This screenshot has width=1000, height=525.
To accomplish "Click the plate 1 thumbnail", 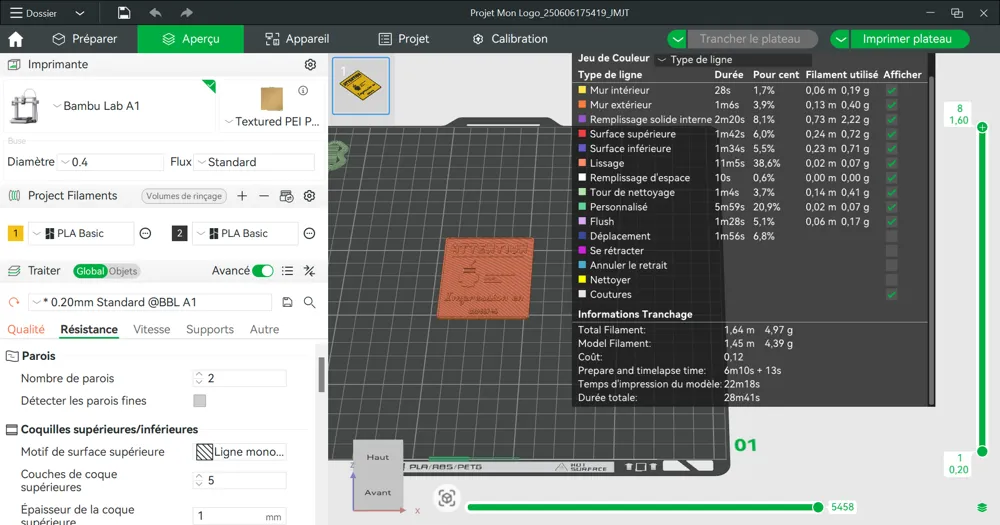I will [x=361, y=86].
